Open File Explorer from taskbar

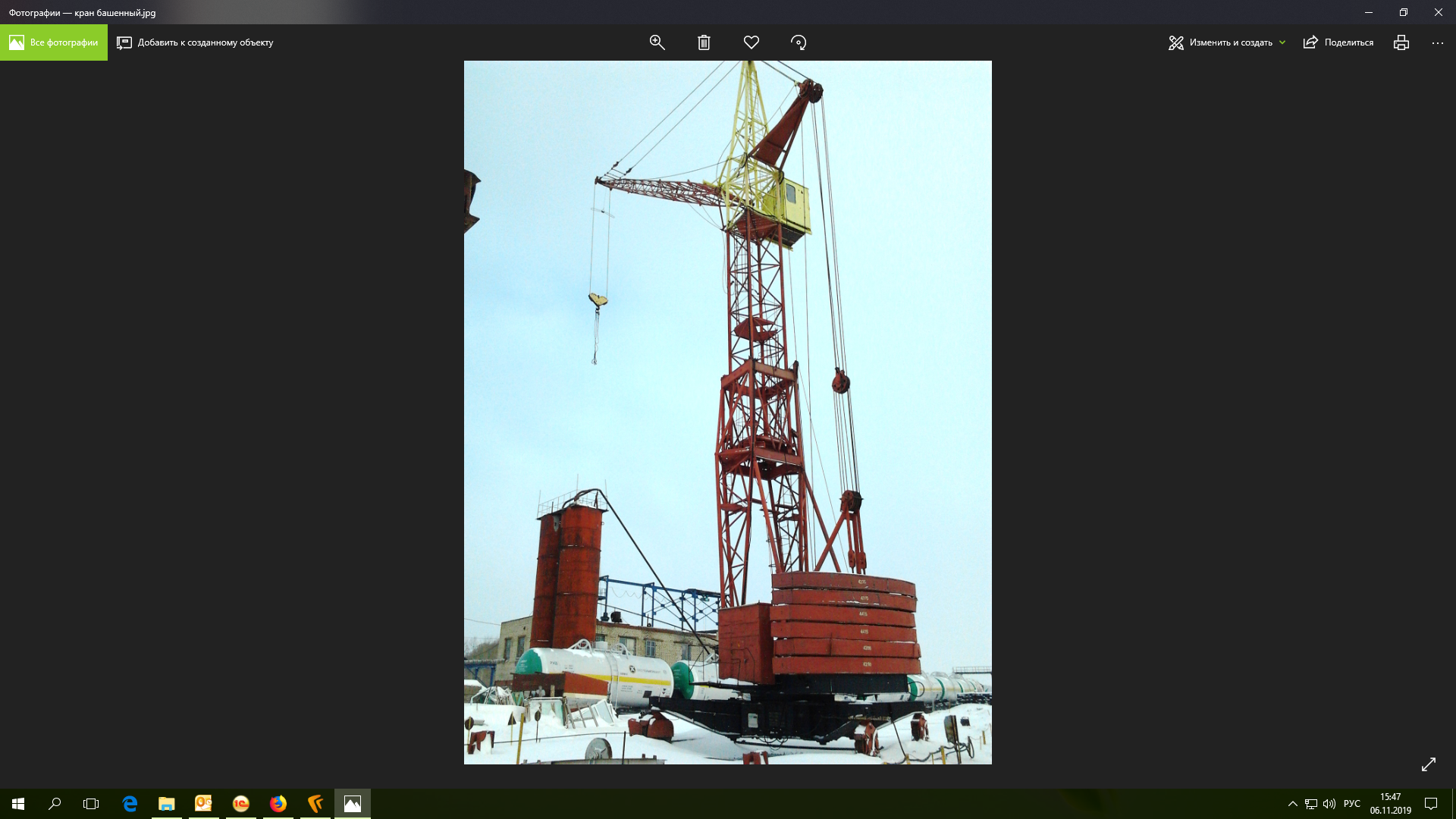[x=166, y=804]
